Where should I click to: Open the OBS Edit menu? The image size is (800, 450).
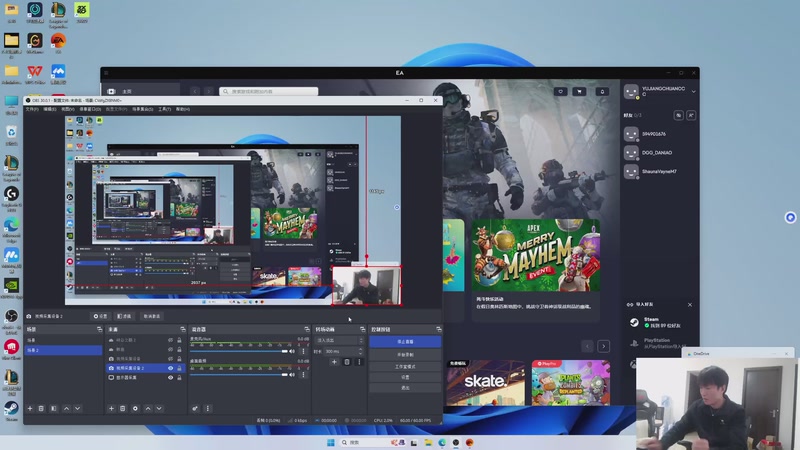pyautogui.click(x=49, y=109)
